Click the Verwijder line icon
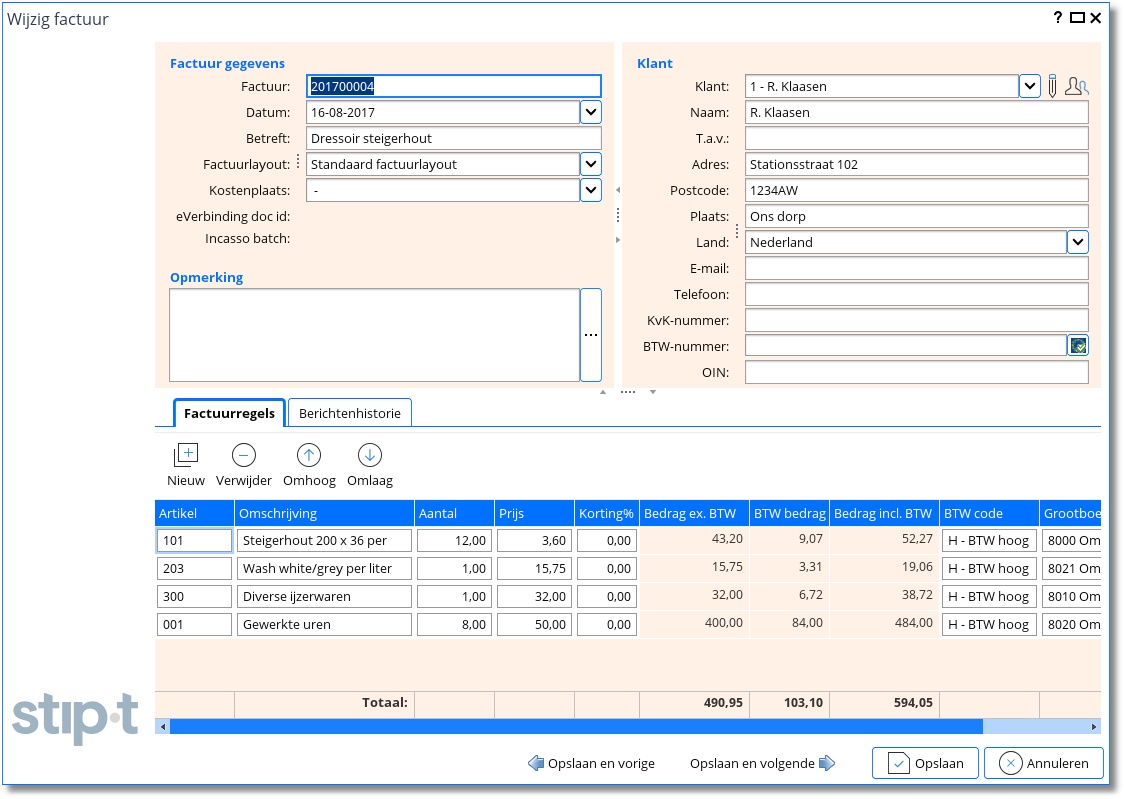 (243, 456)
